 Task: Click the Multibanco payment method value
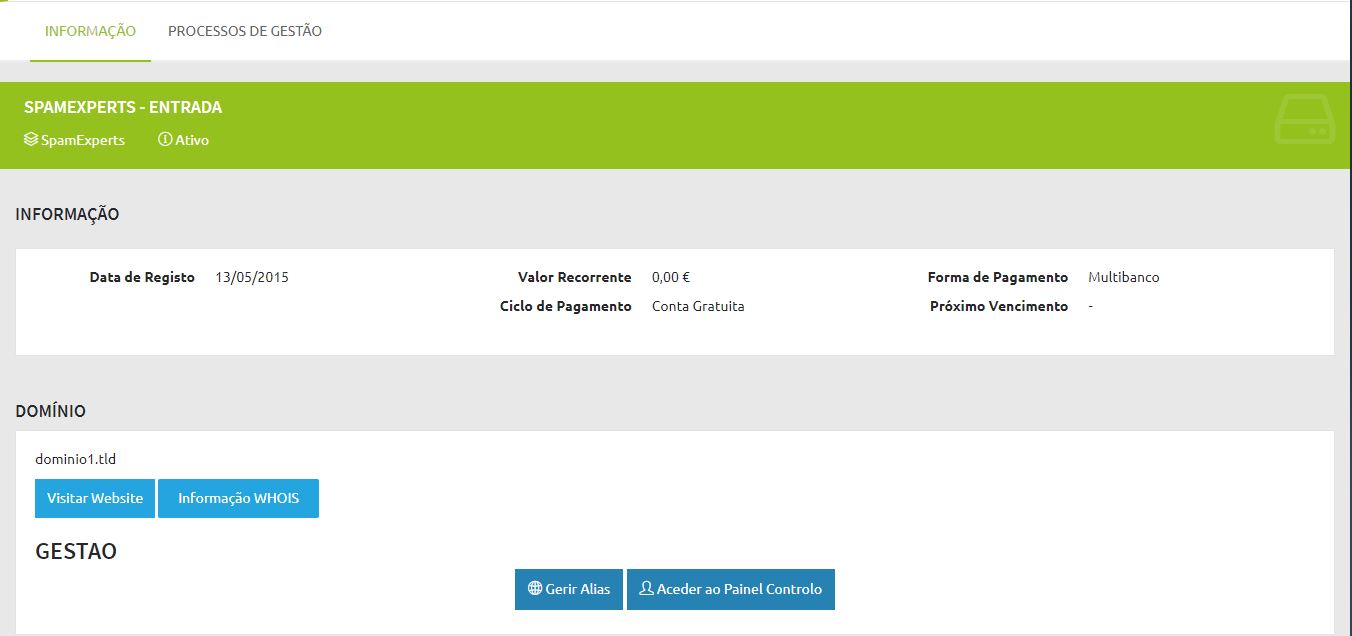tap(1123, 277)
